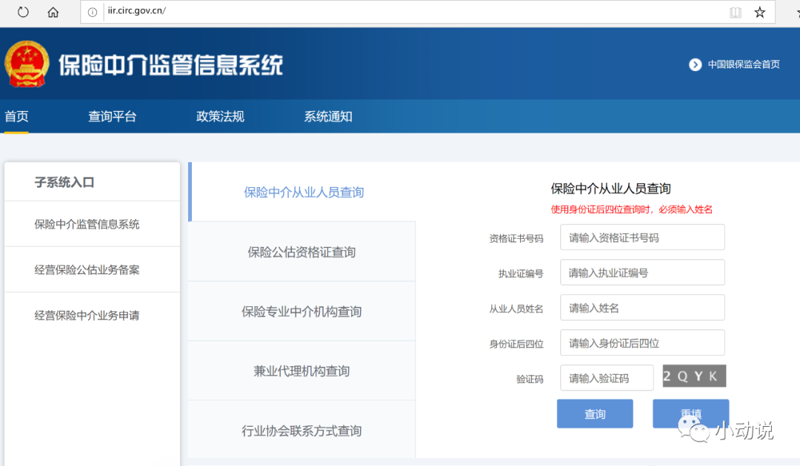
Task: Select the 保险中介从业人员查询 tab
Action: pos(302,192)
